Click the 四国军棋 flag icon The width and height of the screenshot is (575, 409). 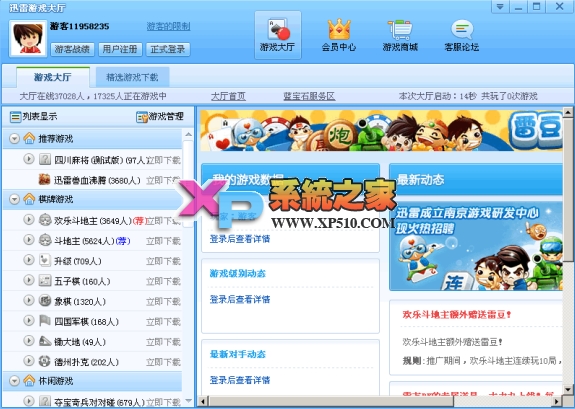(45, 321)
